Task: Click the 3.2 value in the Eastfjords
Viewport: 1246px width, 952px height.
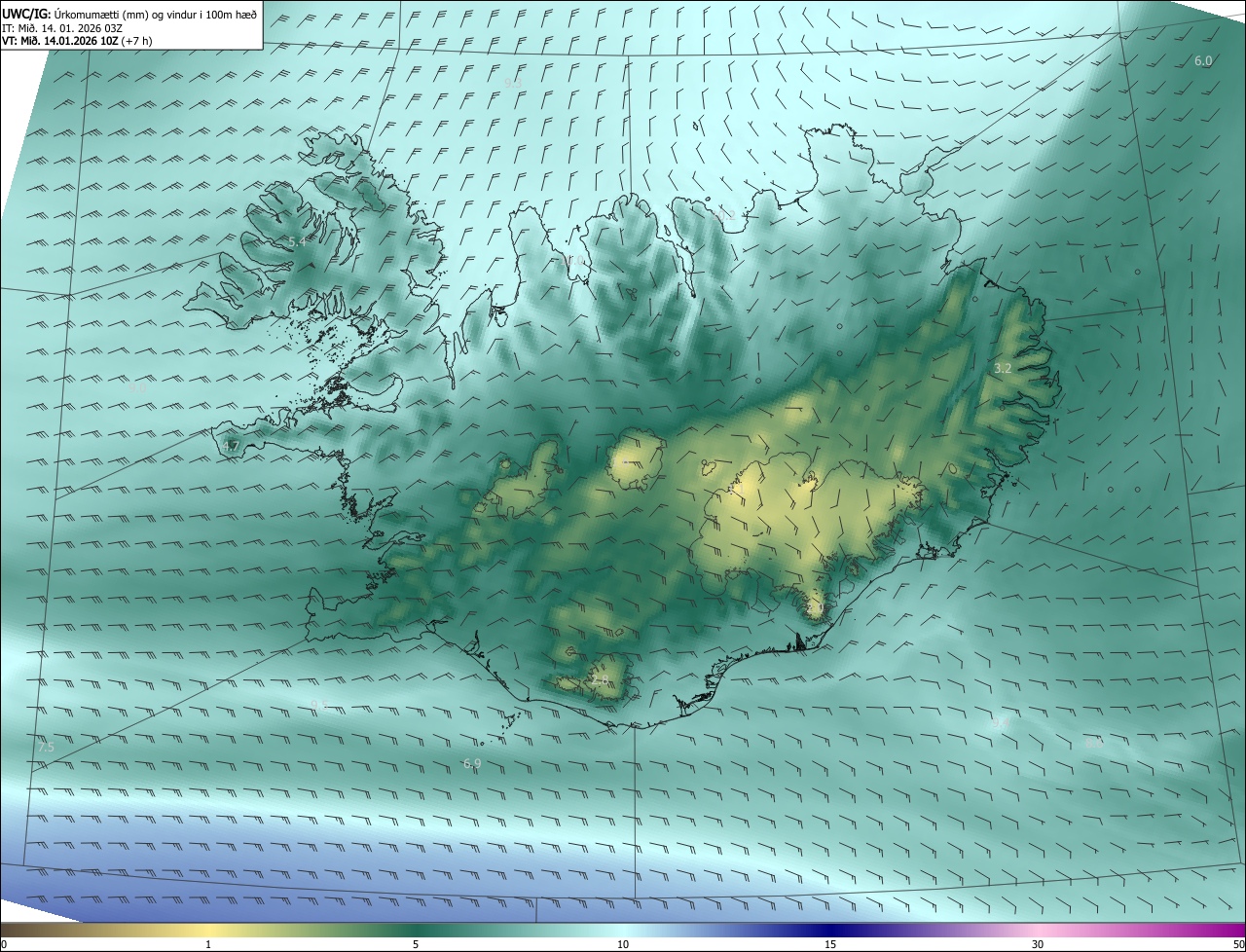Action: tap(1004, 368)
